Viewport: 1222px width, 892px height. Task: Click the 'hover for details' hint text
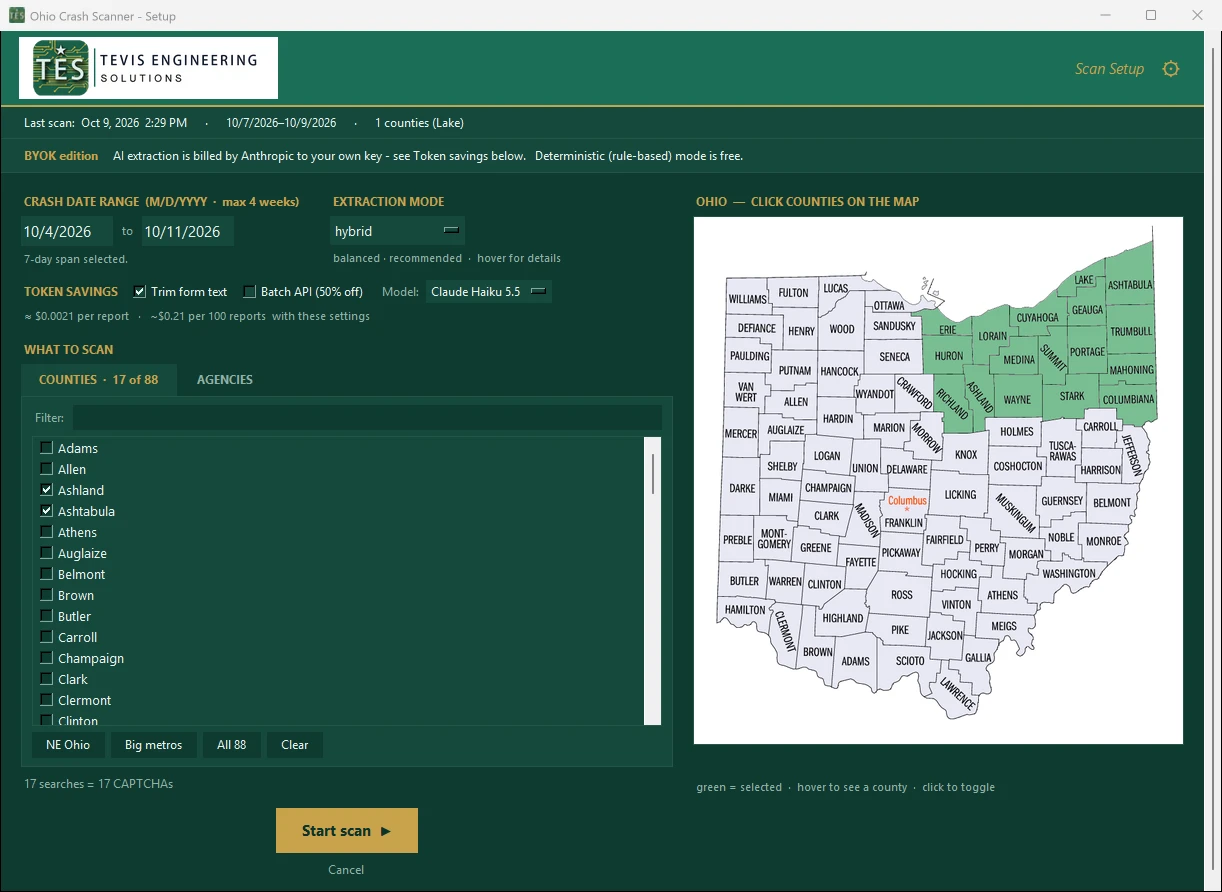tap(519, 258)
